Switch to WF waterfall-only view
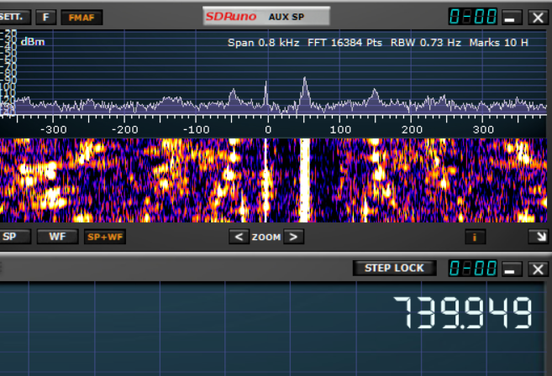 [57, 237]
